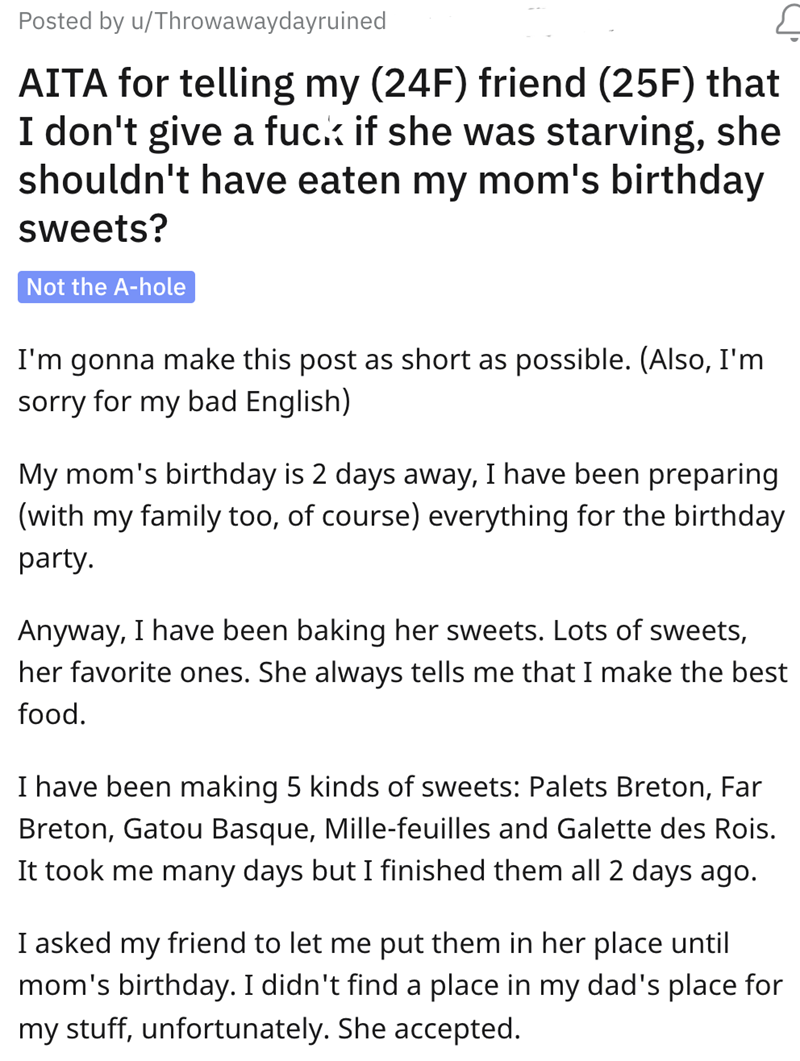Click paragraph starting 'I asked my friend'
Viewport: 800px width, 1061px height.
(400, 985)
